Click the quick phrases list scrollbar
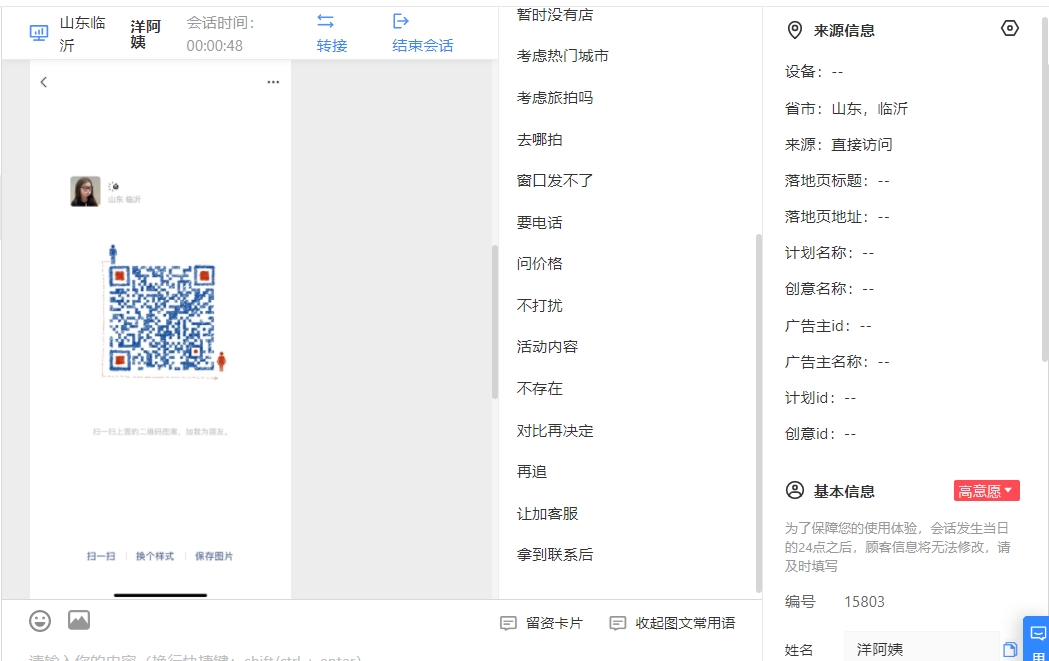Image resolution: width=1049 pixels, height=661 pixels. [759, 413]
